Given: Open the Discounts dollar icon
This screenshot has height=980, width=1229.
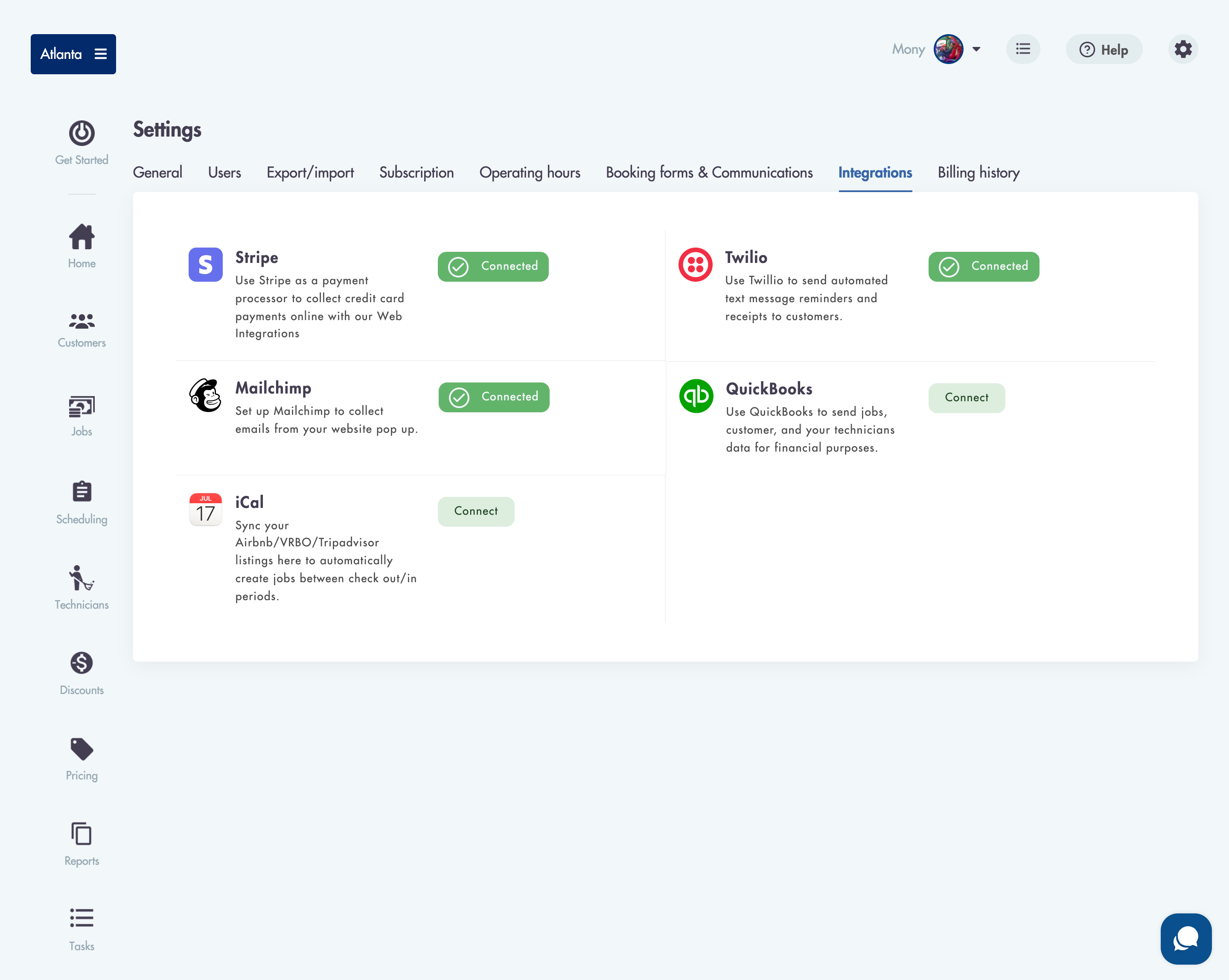Looking at the screenshot, I should point(82,662).
